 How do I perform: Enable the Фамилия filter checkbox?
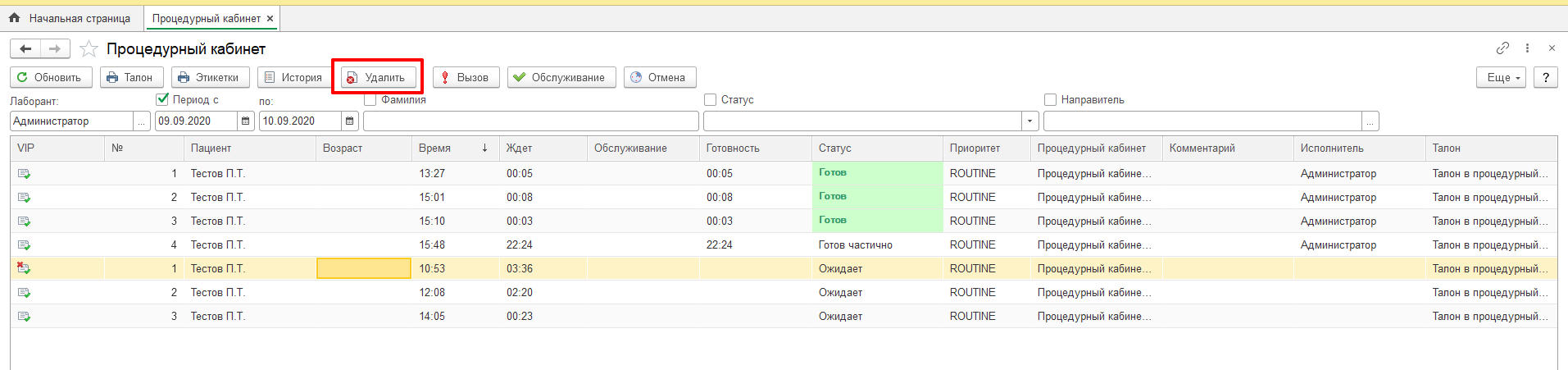[x=370, y=100]
